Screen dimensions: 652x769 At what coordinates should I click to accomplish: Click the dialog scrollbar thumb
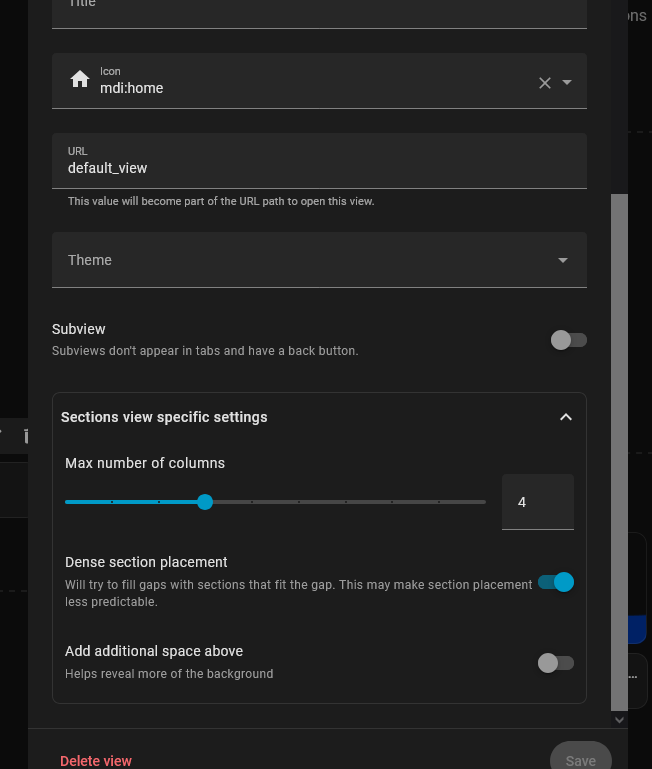point(619,452)
